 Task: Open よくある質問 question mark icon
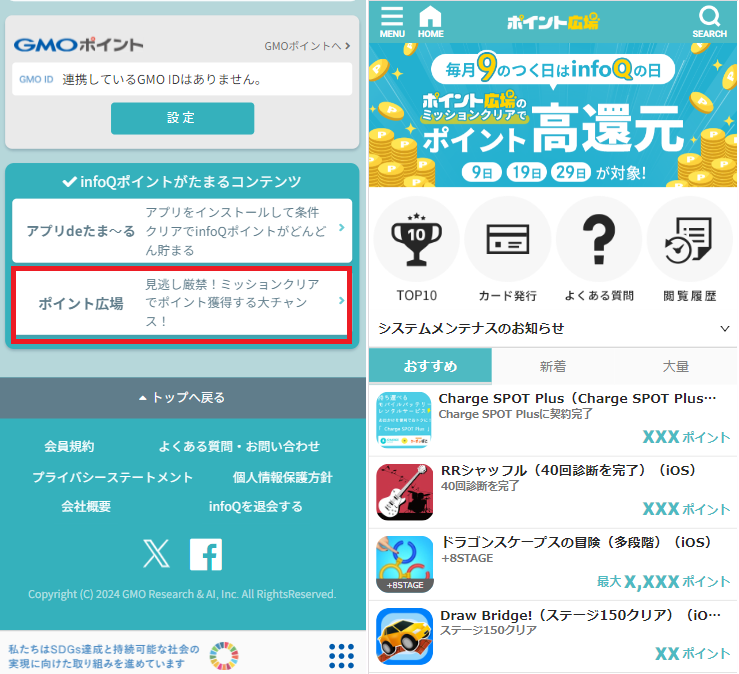pos(599,238)
